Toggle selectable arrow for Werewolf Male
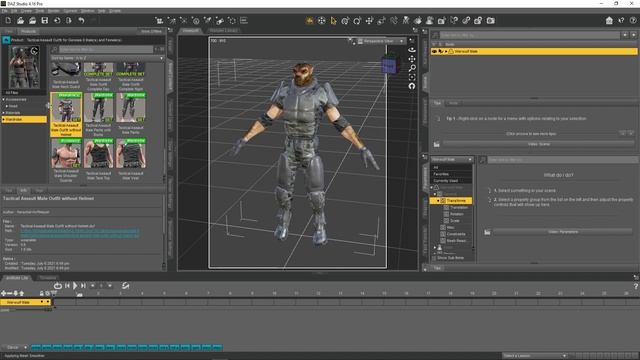Screen dimensions: 640x360 point(440,51)
